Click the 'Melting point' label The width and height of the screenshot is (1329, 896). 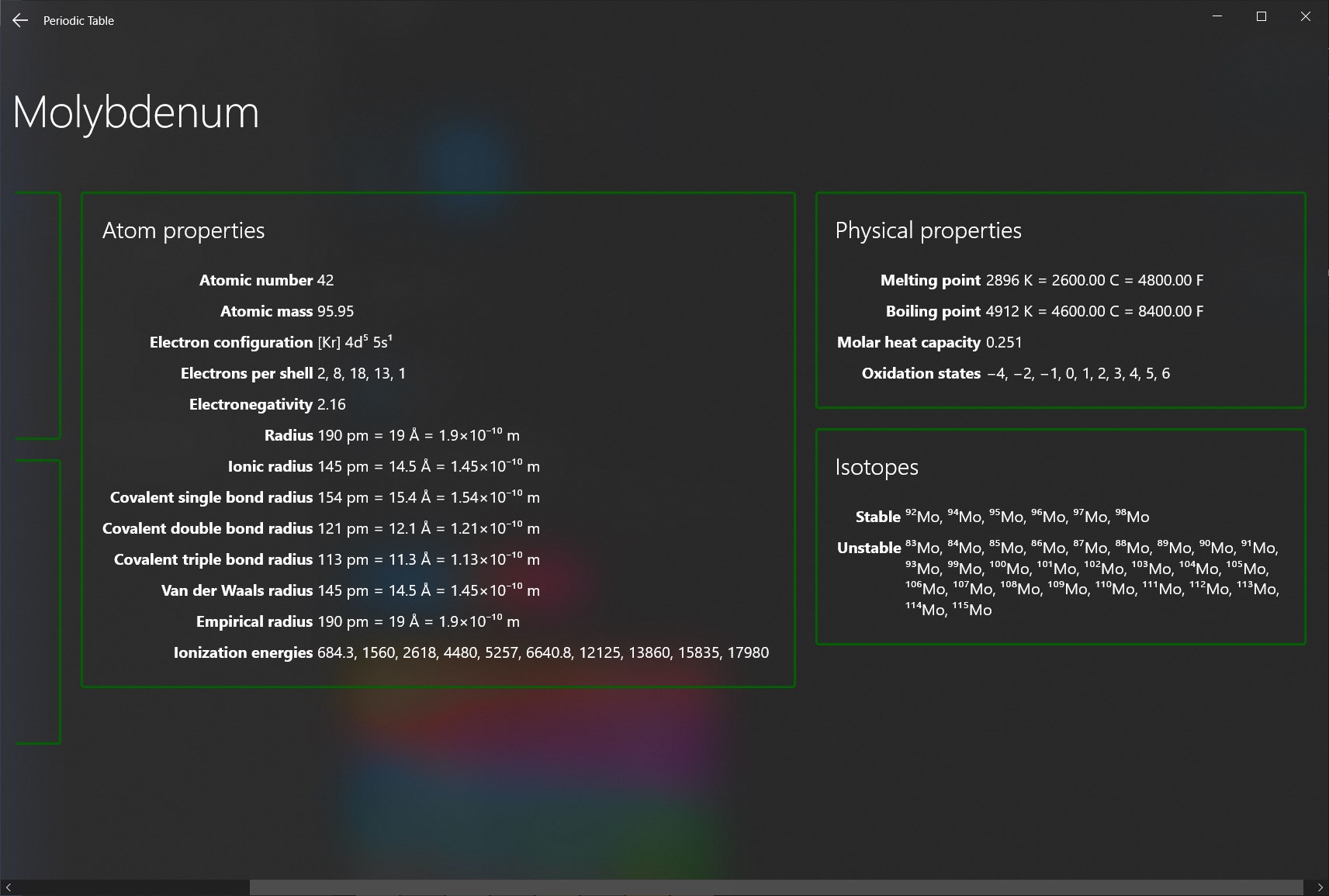(931, 280)
